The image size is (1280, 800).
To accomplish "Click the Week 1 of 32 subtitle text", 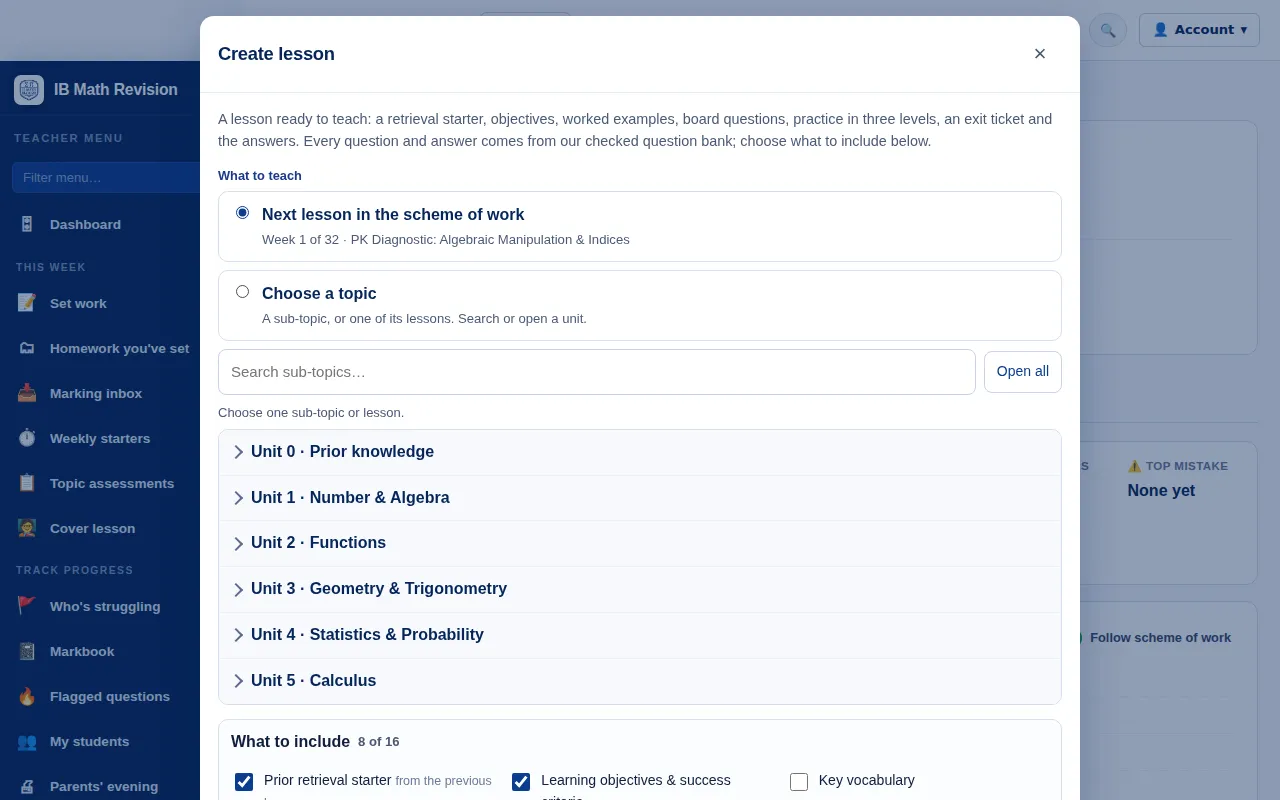I will pyautogui.click(x=446, y=240).
